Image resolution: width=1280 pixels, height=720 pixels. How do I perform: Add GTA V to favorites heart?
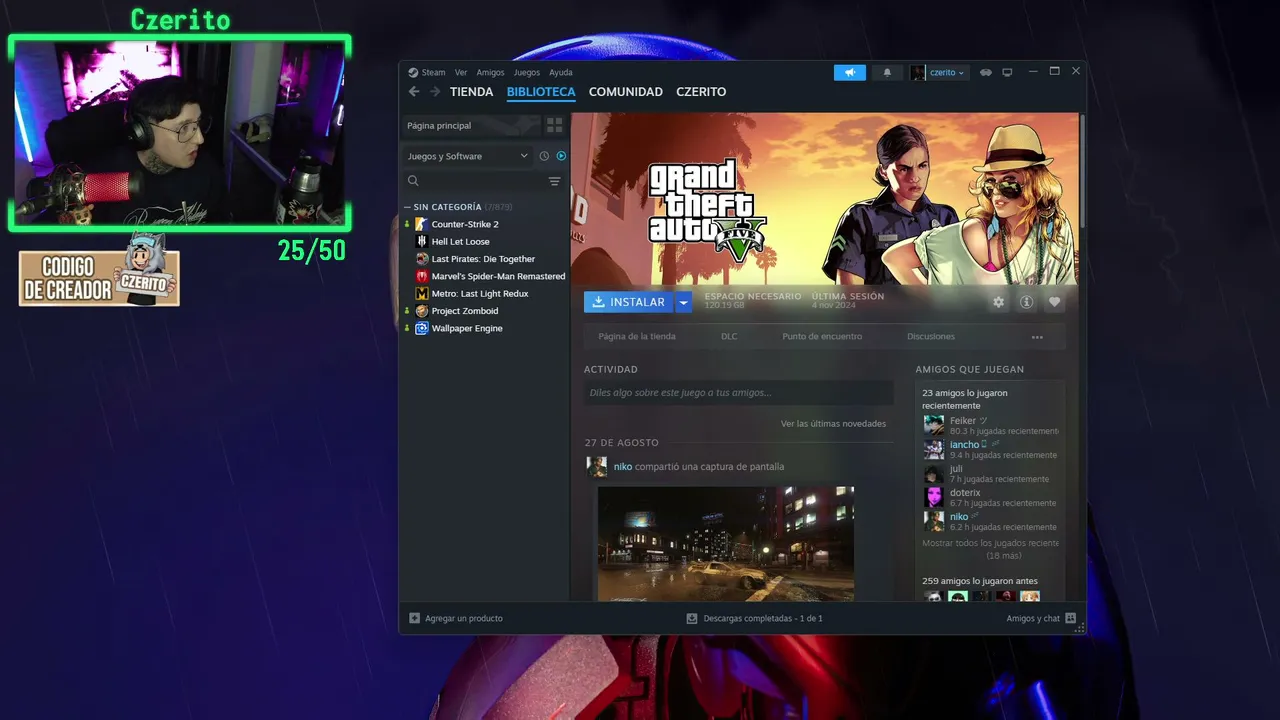pyautogui.click(x=1054, y=302)
